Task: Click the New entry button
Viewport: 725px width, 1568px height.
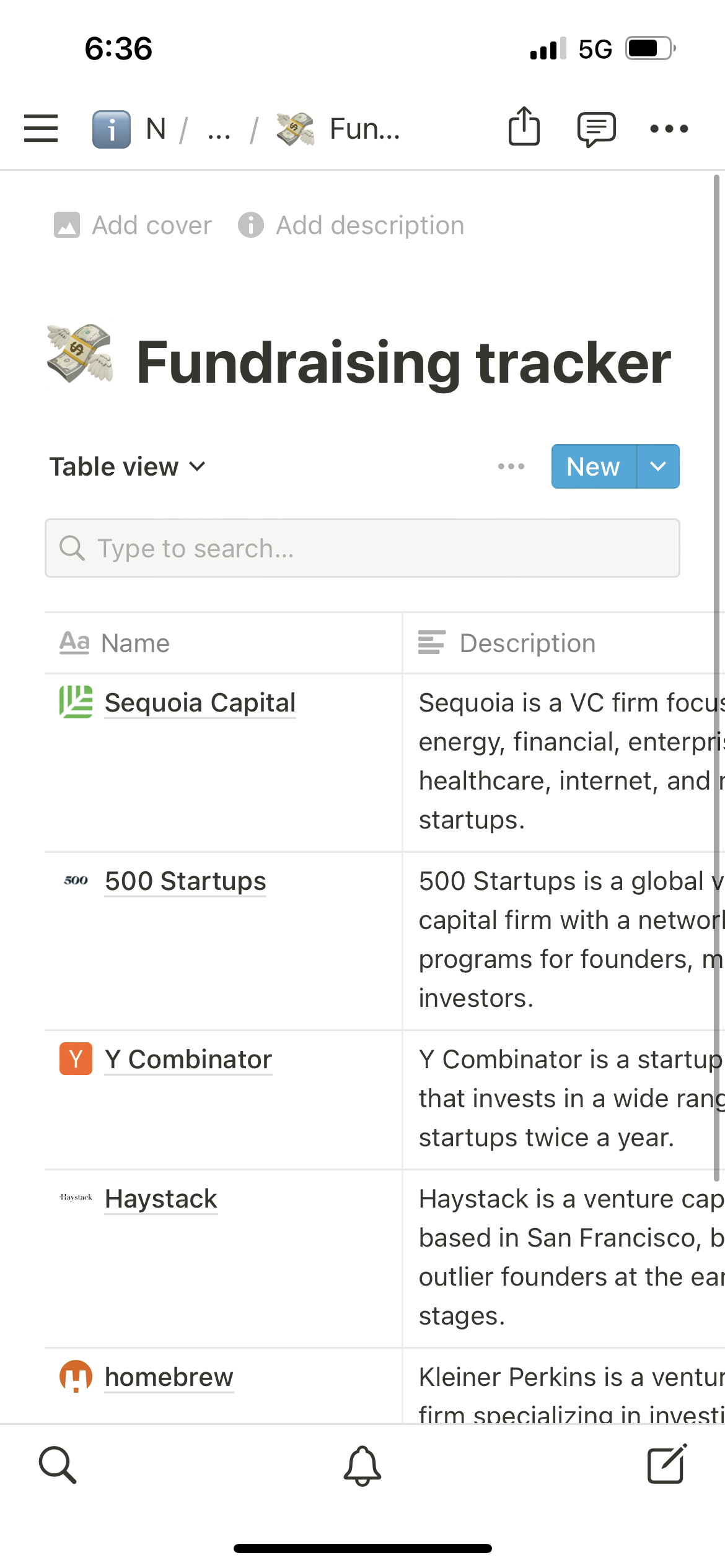Action: tap(593, 466)
